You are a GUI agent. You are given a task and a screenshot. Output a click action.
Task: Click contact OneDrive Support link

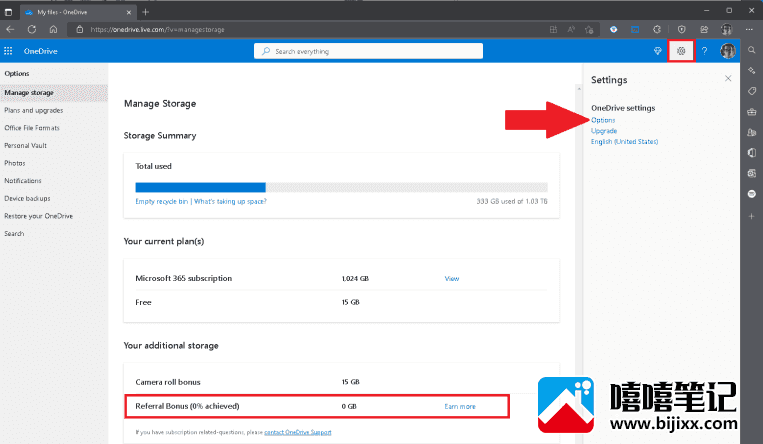298,432
